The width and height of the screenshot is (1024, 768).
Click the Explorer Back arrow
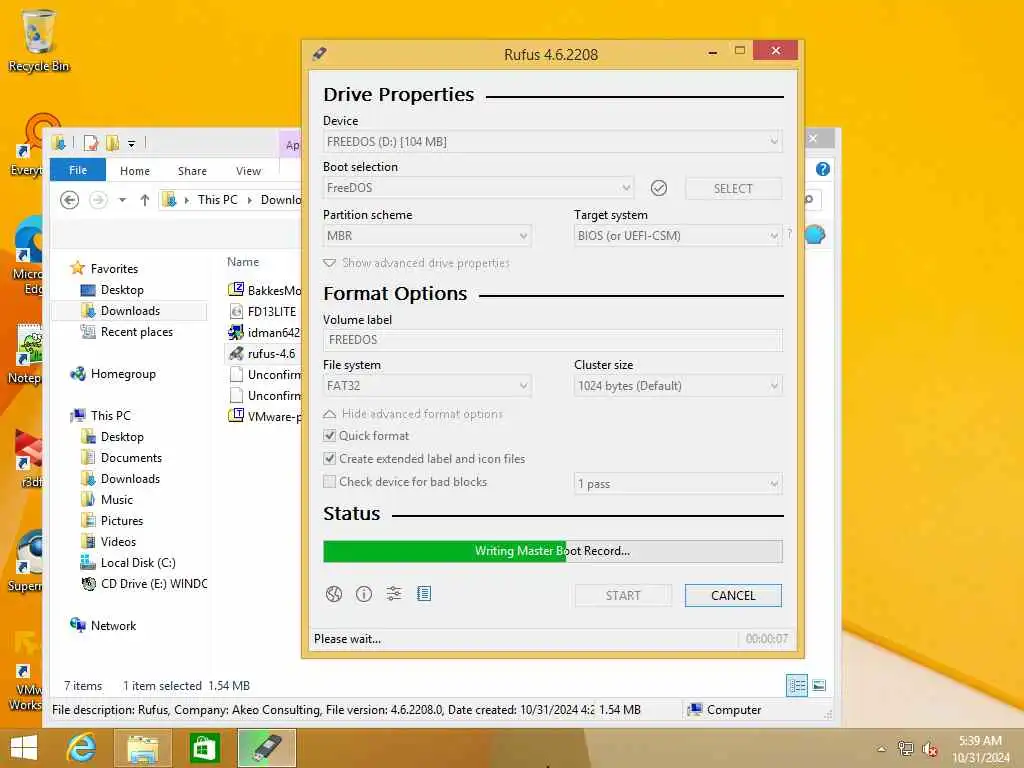tap(69, 200)
